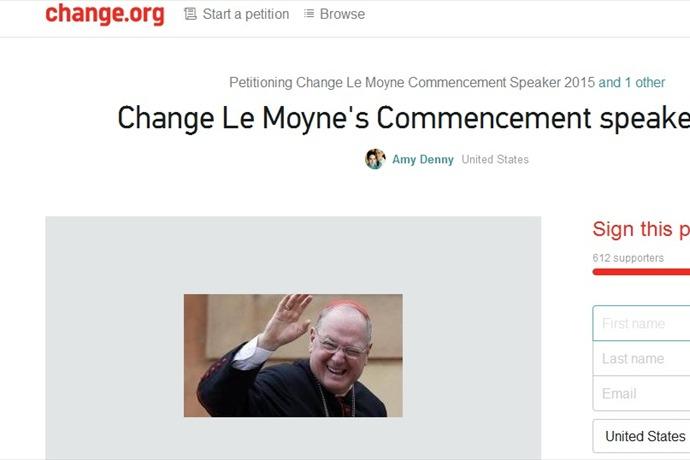Follow the 'and 1 other' link
Viewport: 690px width, 460px height.
coord(631,82)
